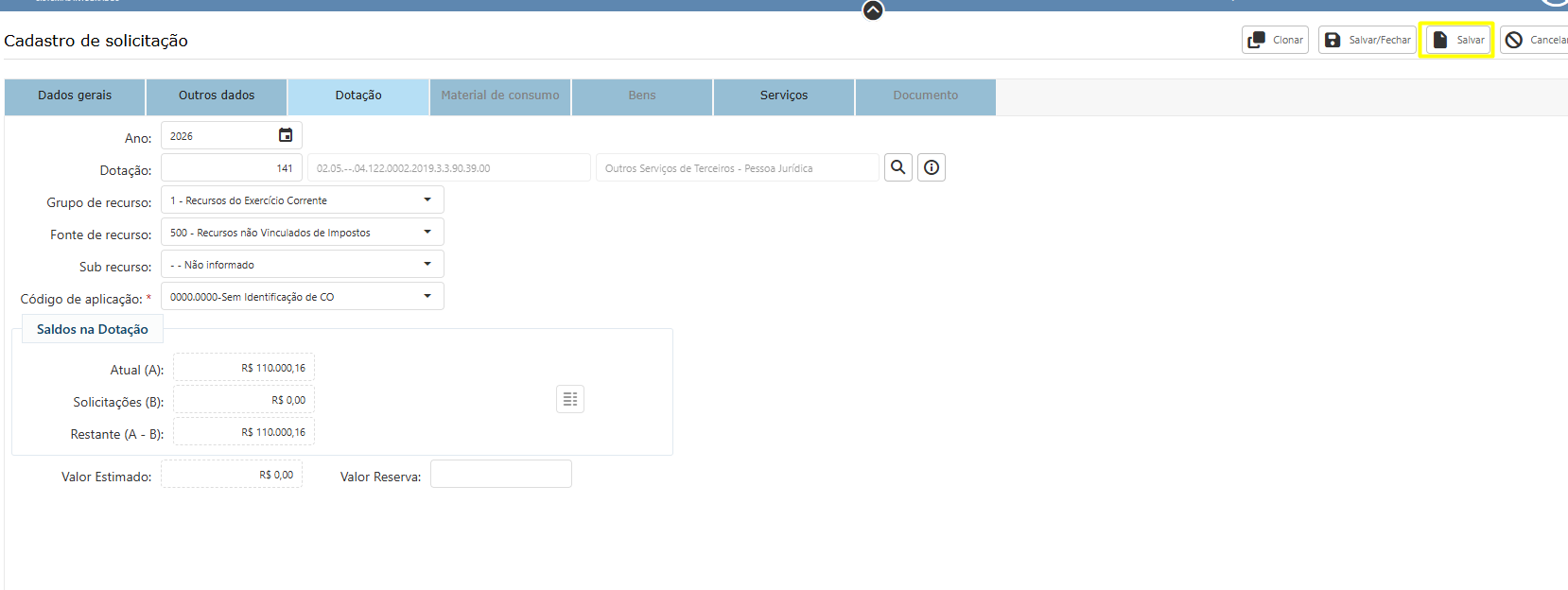Click the Valor Reserva input field
Viewport: 1568px width, 590px height.
[x=500, y=474]
